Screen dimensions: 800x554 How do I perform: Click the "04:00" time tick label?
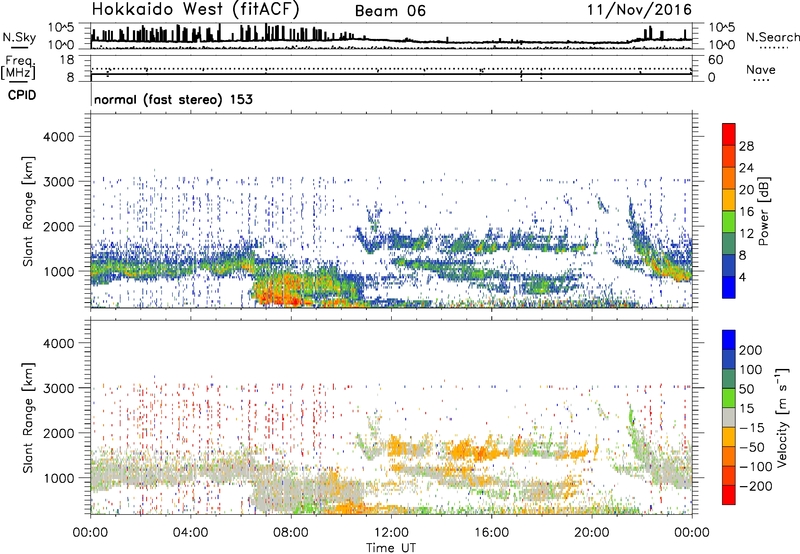(190, 533)
